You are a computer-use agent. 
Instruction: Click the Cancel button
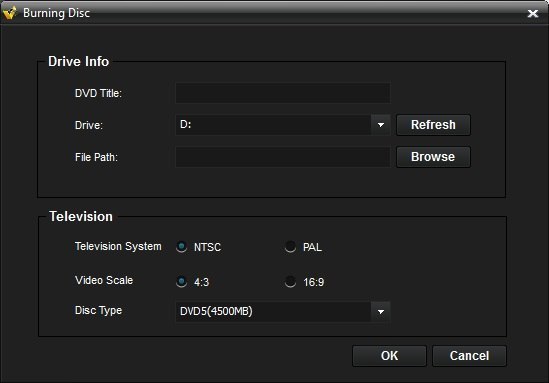[x=469, y=356]
